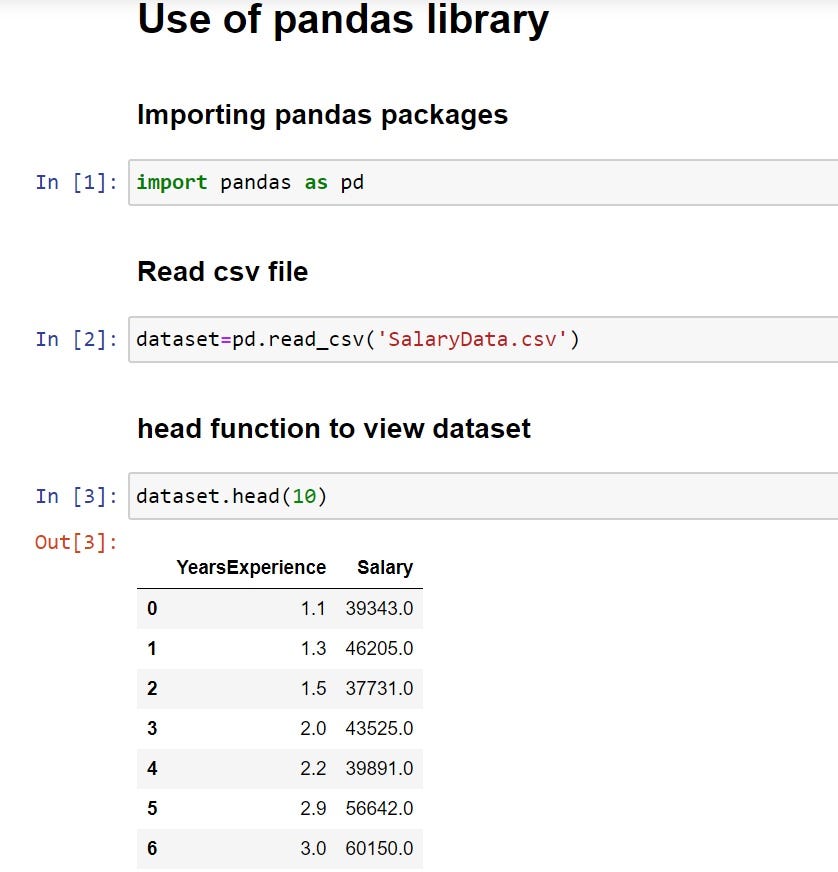Select the "Importing pandas packages" heading cell
This screenshot has width=838, height=872.
pyautogui.click(x=322, y=115)
